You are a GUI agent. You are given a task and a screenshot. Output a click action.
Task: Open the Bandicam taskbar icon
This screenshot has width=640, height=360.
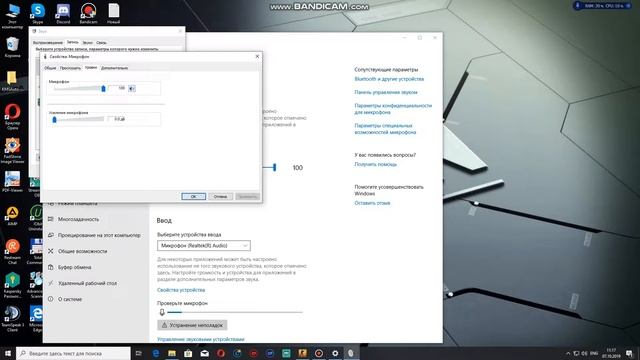pyautogui.click(x=319, y=353)
